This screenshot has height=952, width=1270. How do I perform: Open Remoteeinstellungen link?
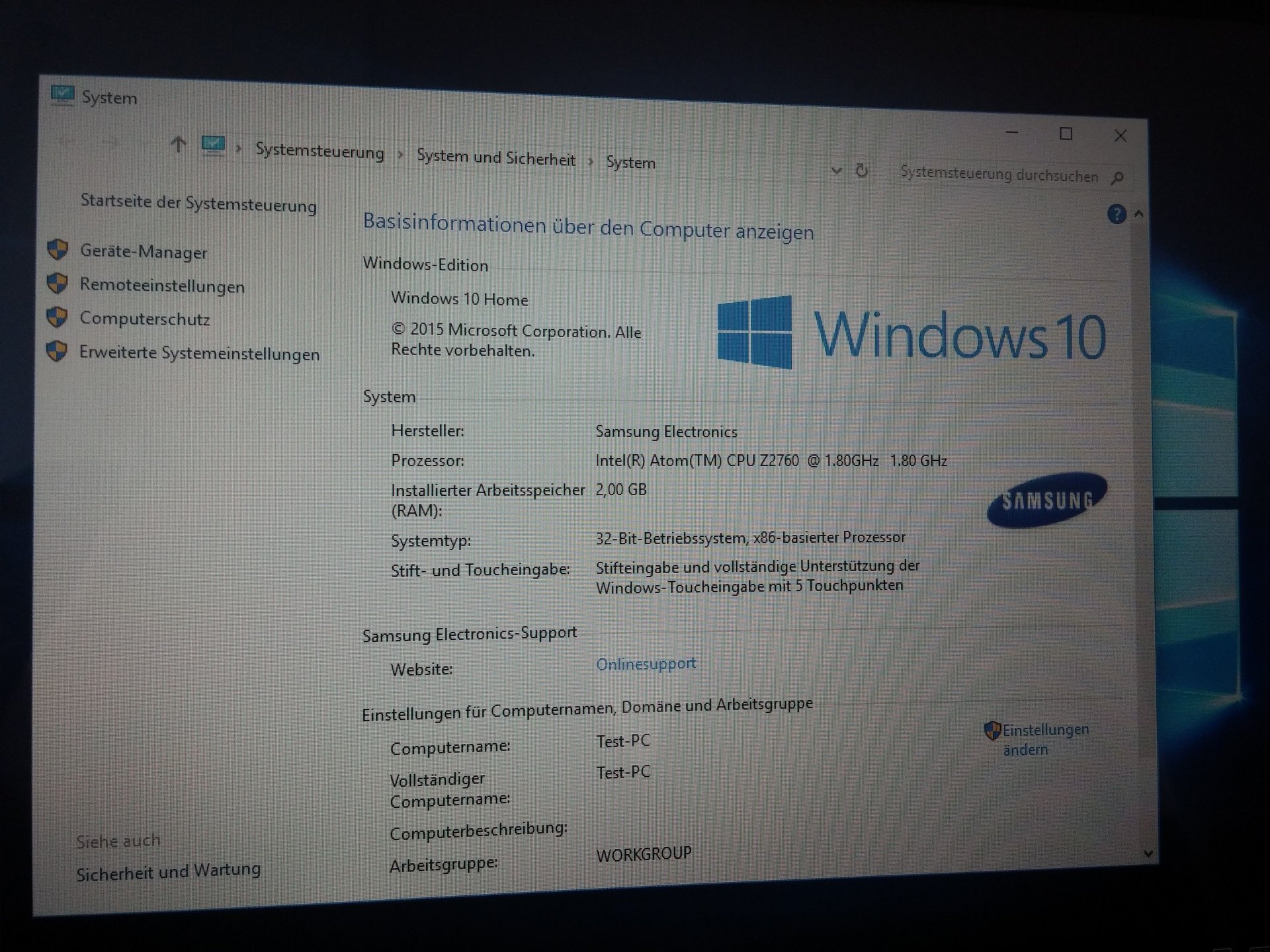(x=162, y=286)
